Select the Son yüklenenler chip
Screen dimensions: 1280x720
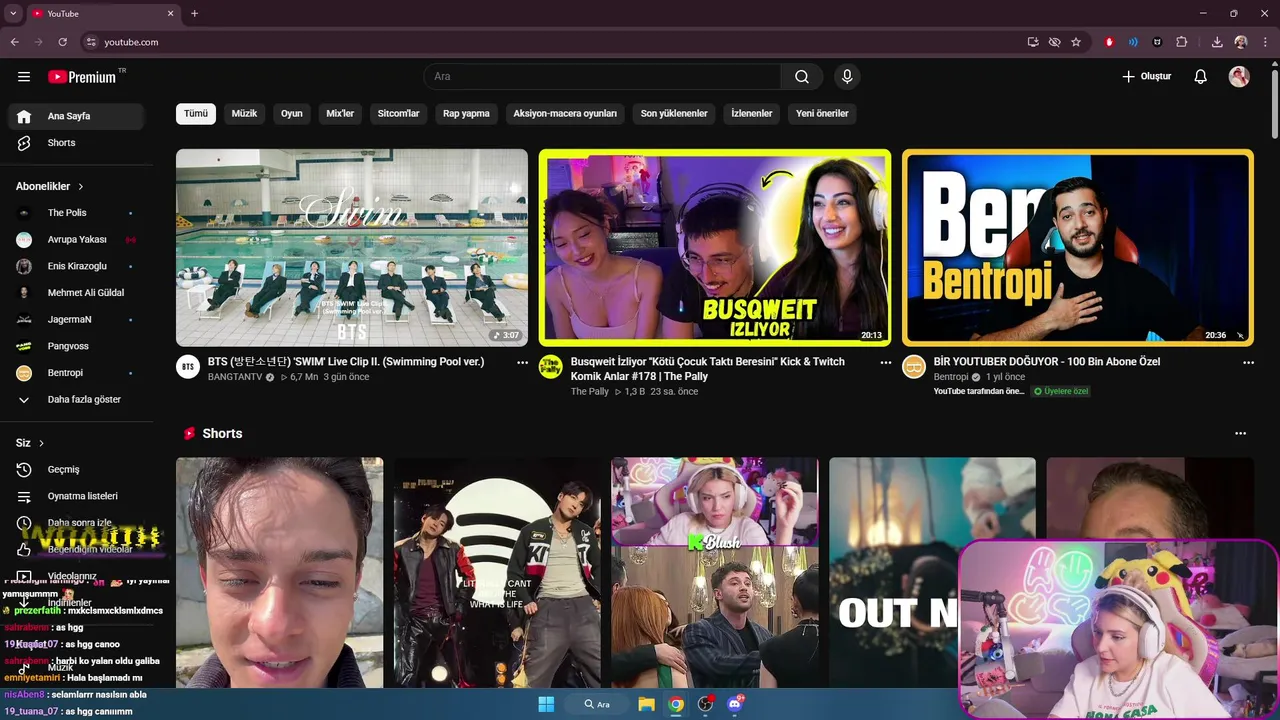click(x=674, y=114)
